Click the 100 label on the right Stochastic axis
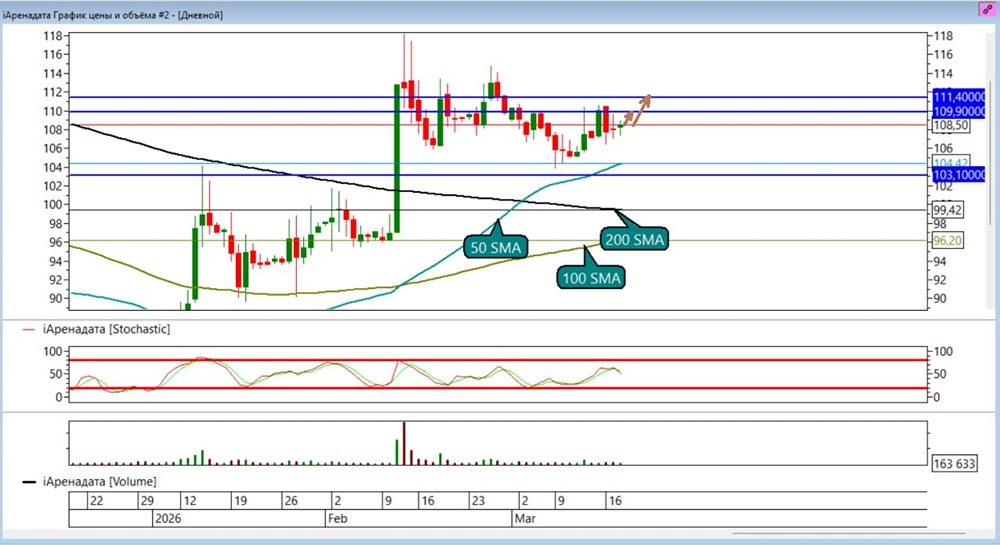 pyautogui.click(x=943, y=351)
